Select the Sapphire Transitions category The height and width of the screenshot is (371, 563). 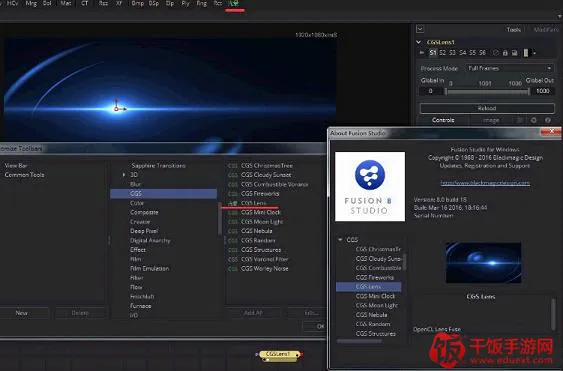pos(158,166)
